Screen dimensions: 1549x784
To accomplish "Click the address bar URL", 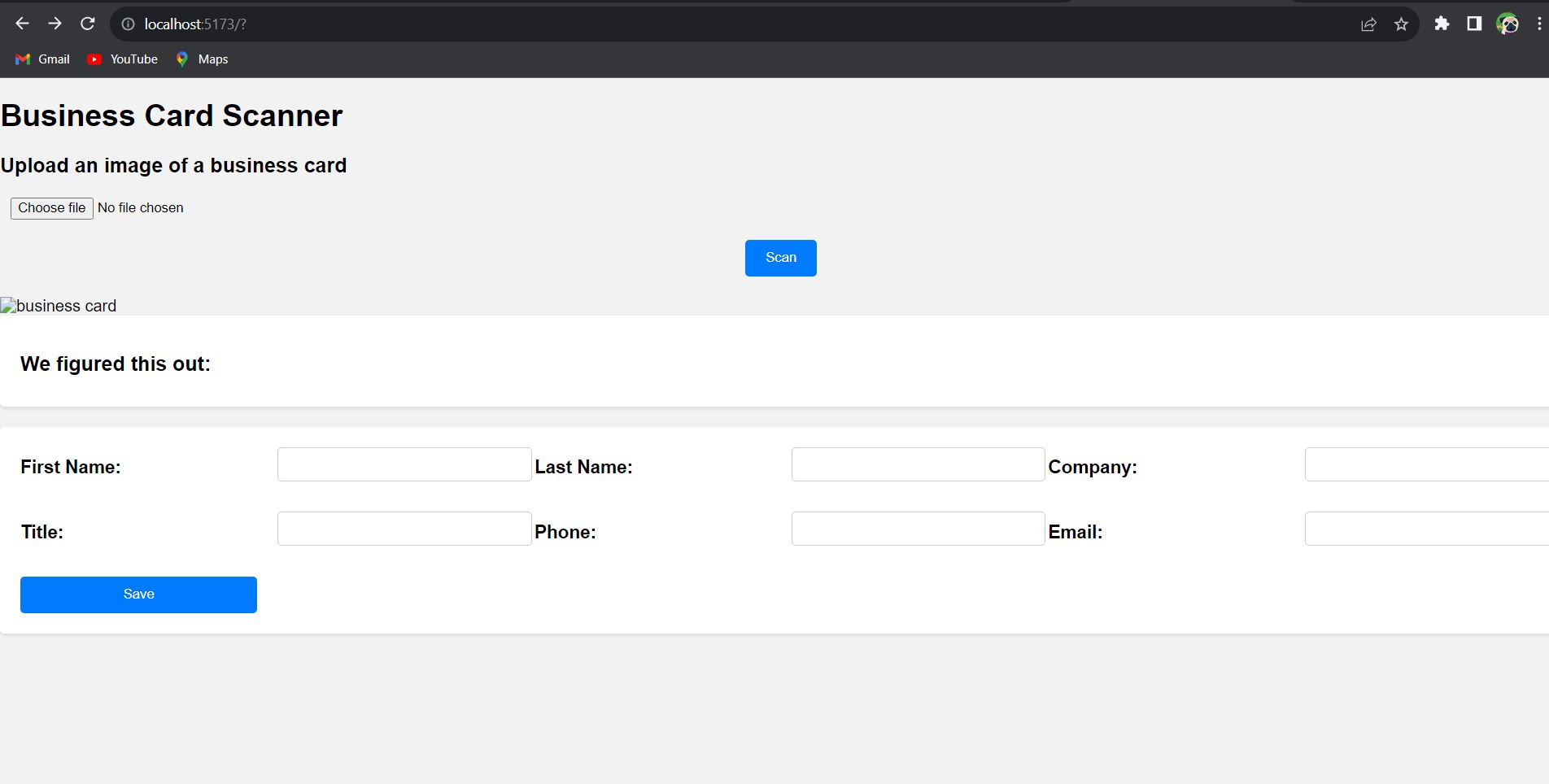I will tap(195, 24).
